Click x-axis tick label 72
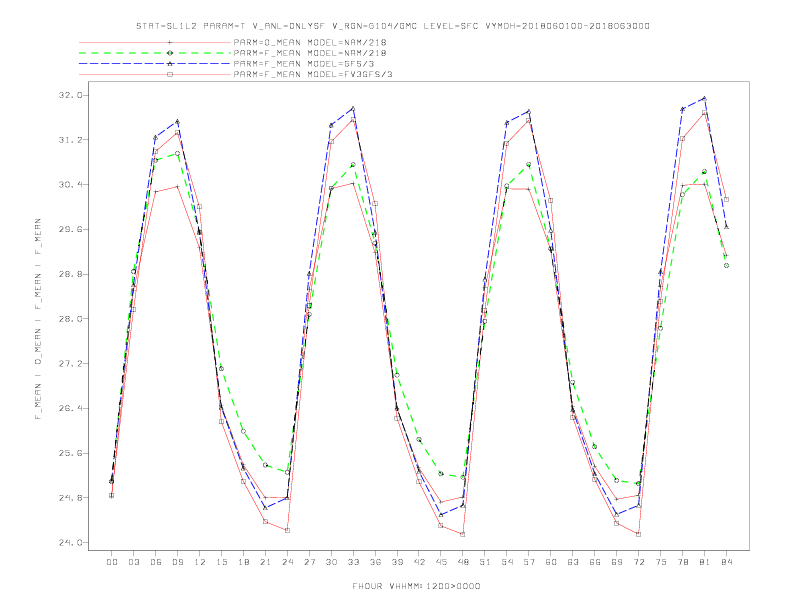 pos(639,562)
